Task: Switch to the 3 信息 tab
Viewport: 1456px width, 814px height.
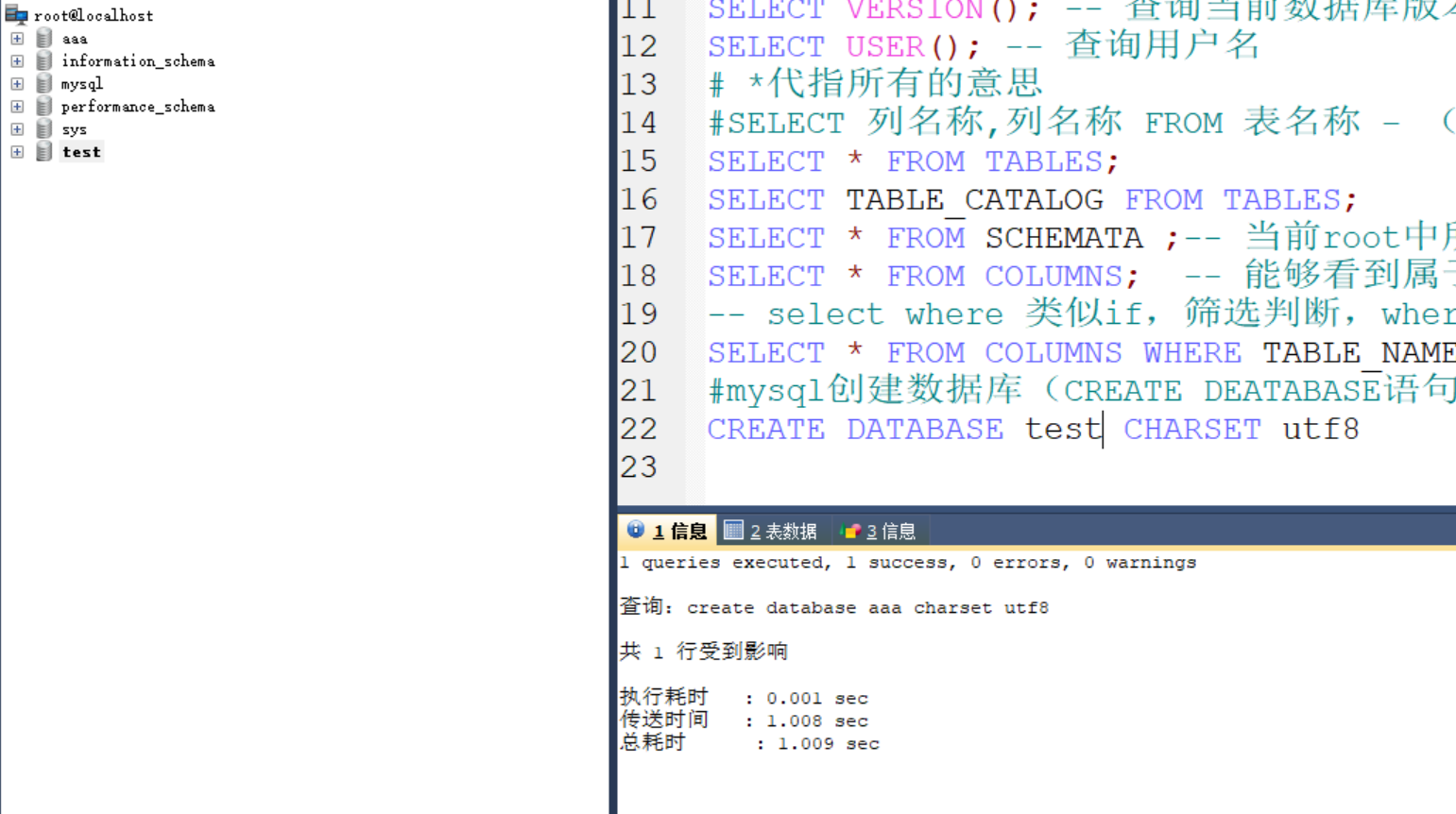Action: [880, 531]
